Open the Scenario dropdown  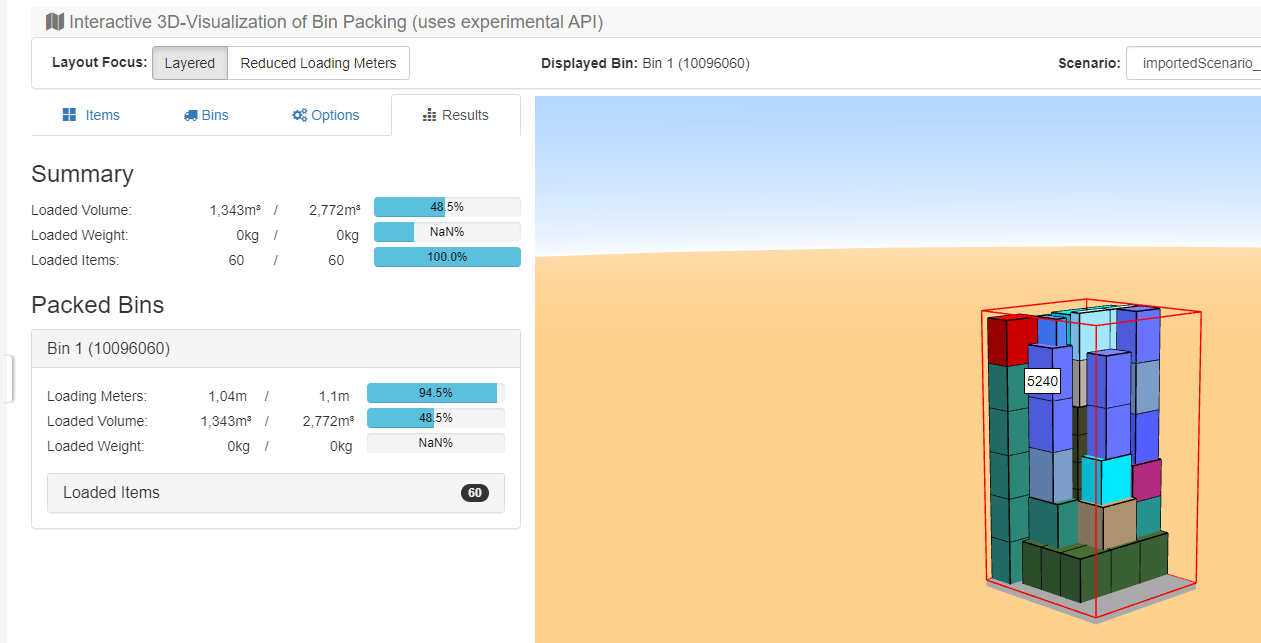[x=1193, y=63]
